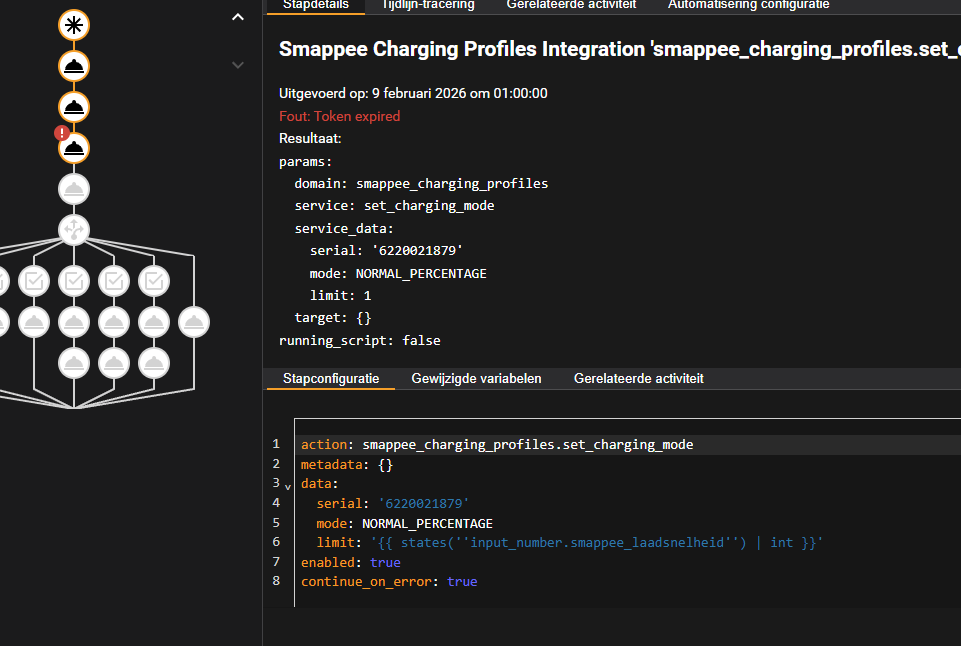Click the red error exclamation badge
The width and height of the screenshot is (961, 646).
pyautogui.click(x=61, y=133)
